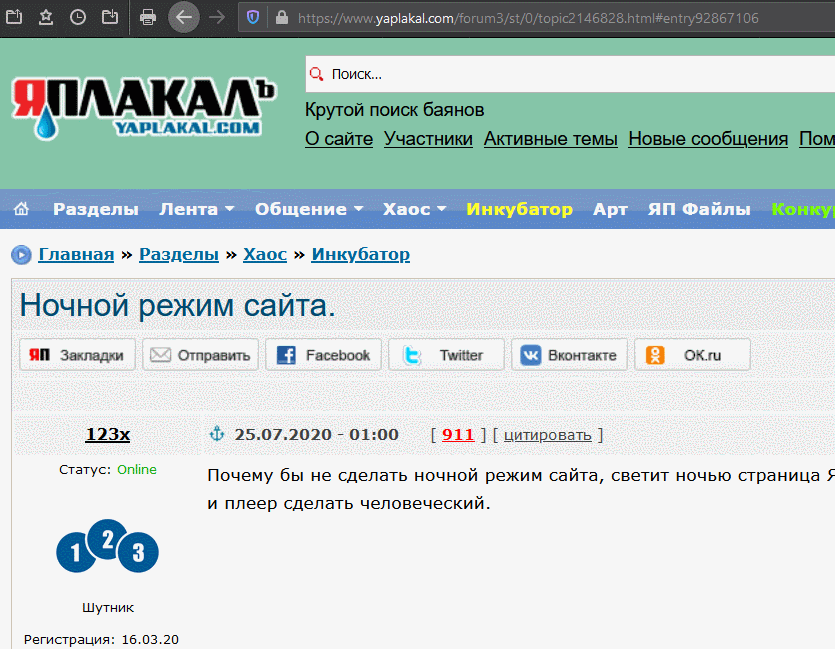Screen dimensions: 835x649
Task: Open browsing history clock icon
Action: click(78, 17)
